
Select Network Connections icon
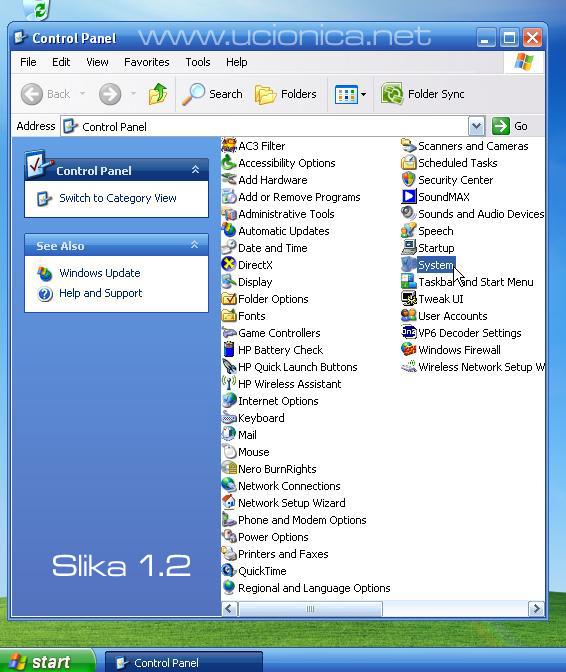(229, 486)
